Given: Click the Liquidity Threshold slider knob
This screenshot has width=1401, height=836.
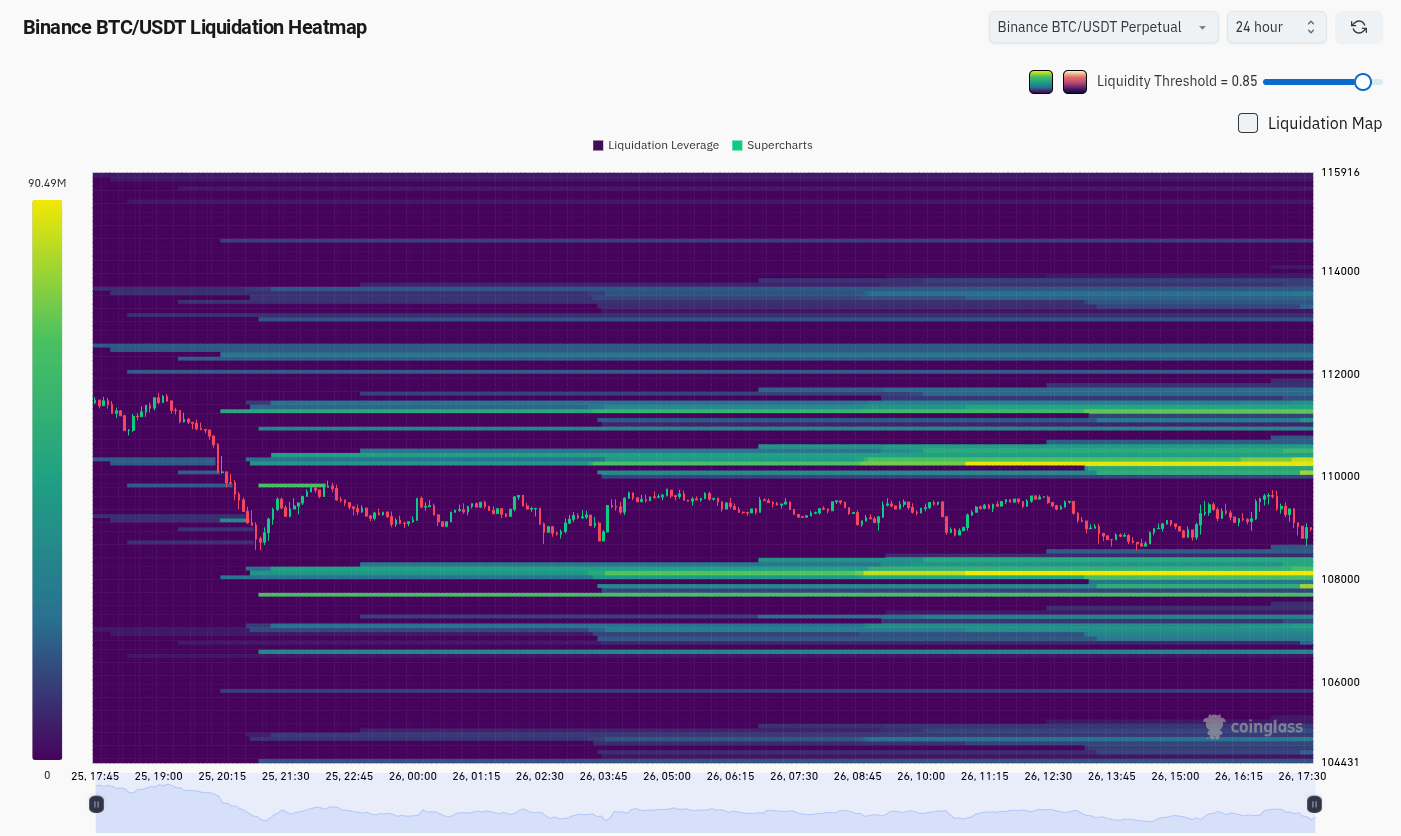Looking at the screenshot, I should [1362, 82].
